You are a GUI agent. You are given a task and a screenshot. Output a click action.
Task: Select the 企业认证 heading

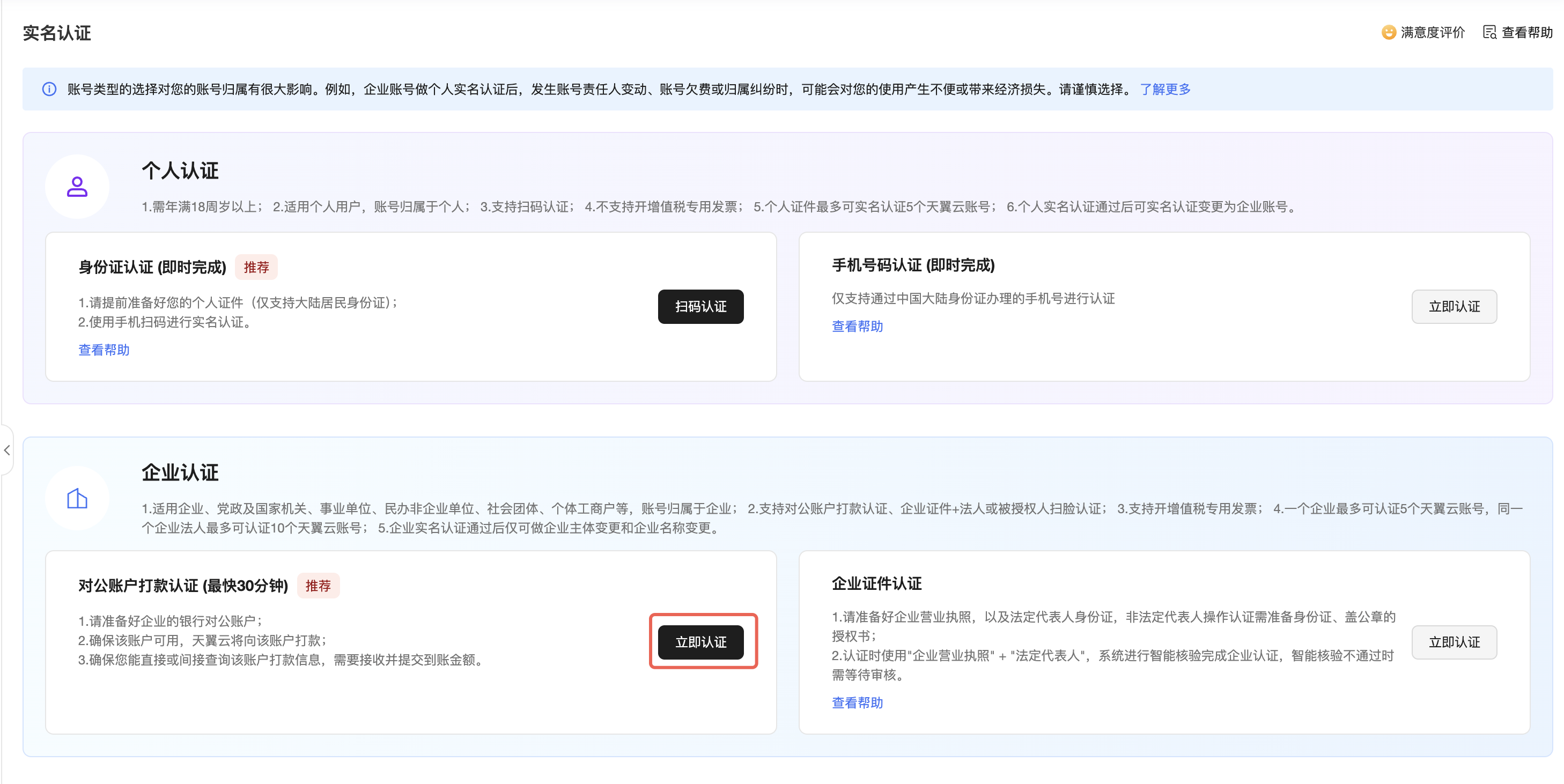pyautogui.click(x=180, y=472)
